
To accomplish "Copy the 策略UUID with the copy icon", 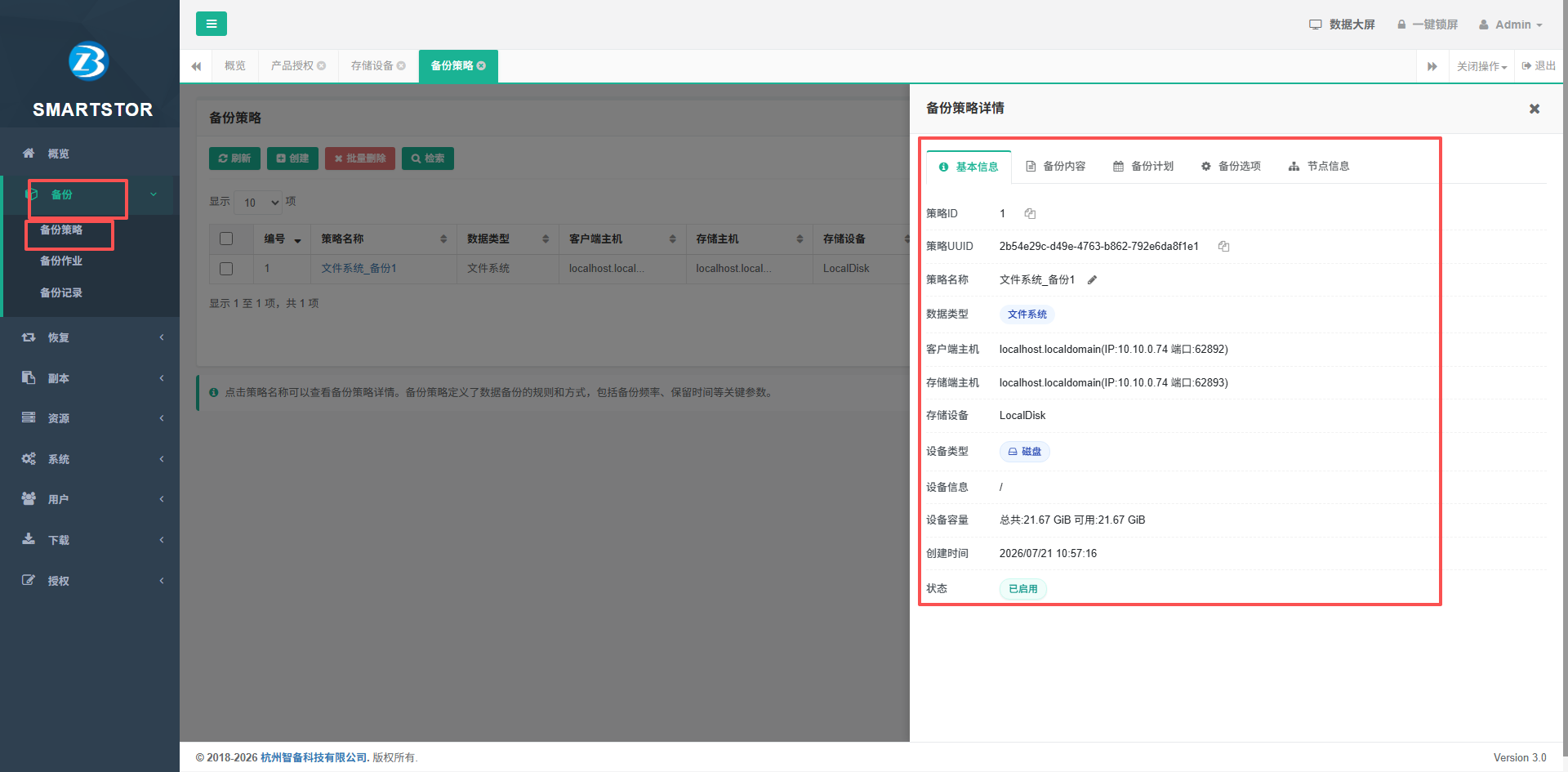I will click(x=1223, y=246).
